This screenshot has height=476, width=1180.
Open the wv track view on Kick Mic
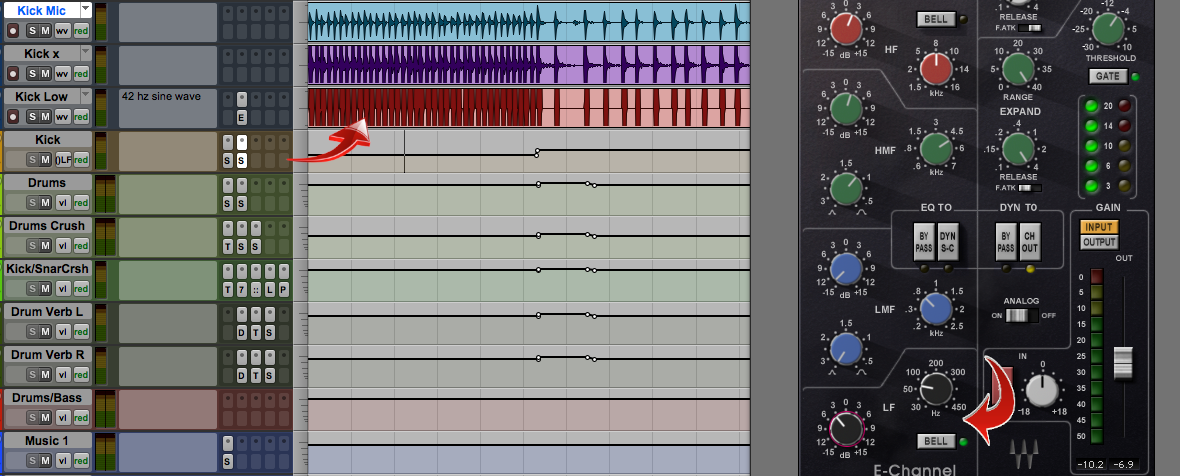(x=62, y=30)
